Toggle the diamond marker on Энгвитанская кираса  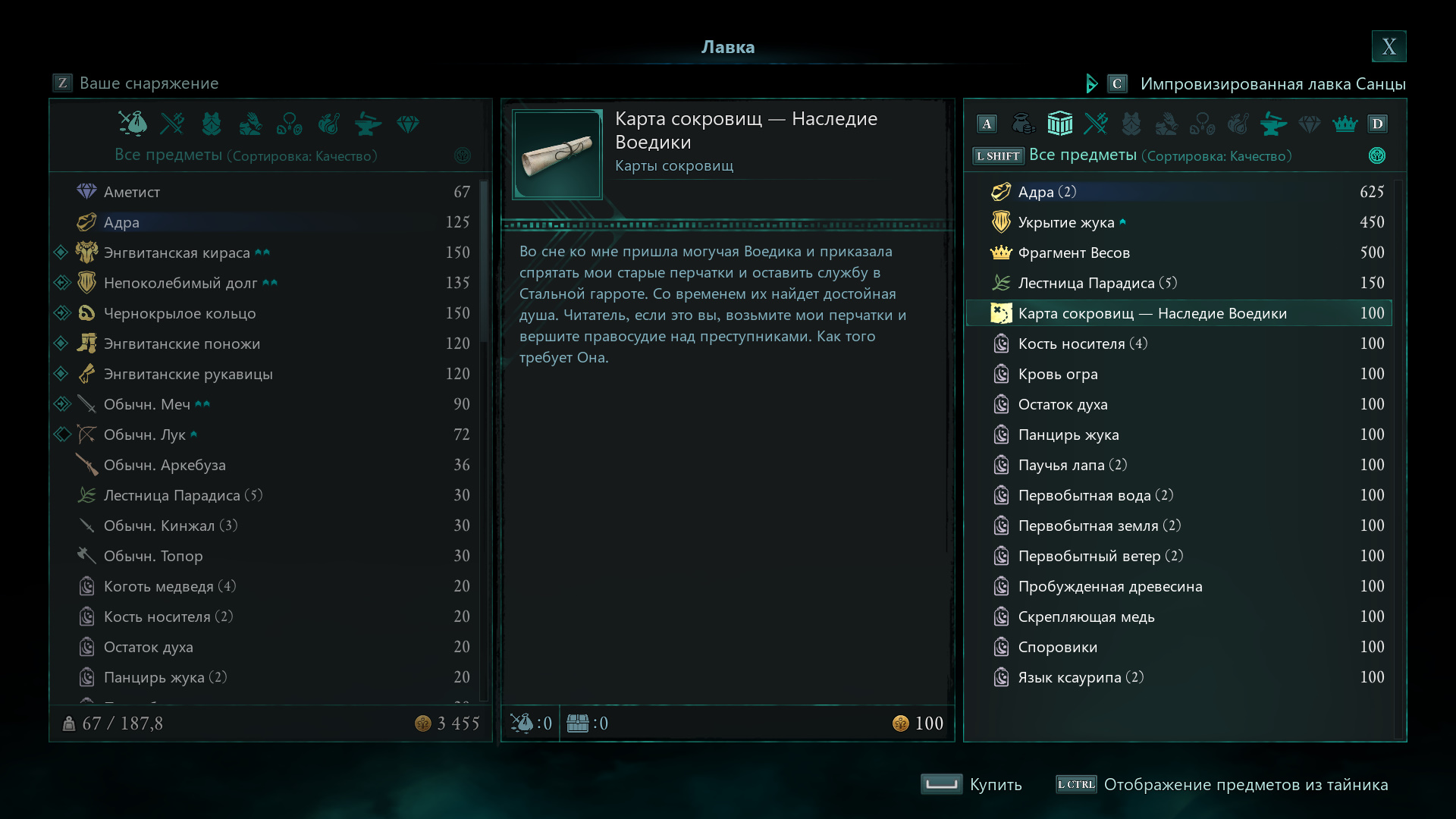(61, 253)
